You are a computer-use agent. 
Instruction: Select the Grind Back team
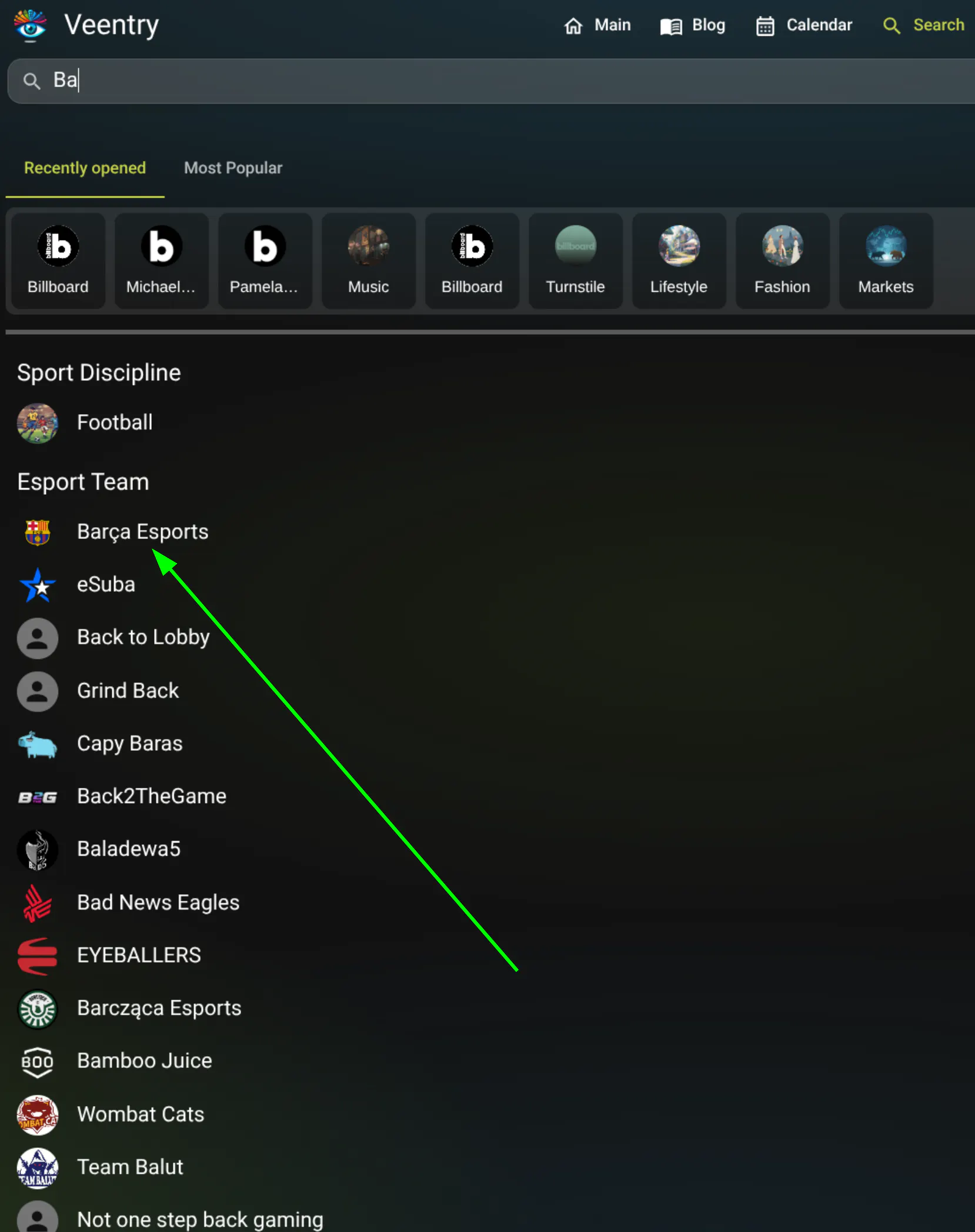(128, 691)
